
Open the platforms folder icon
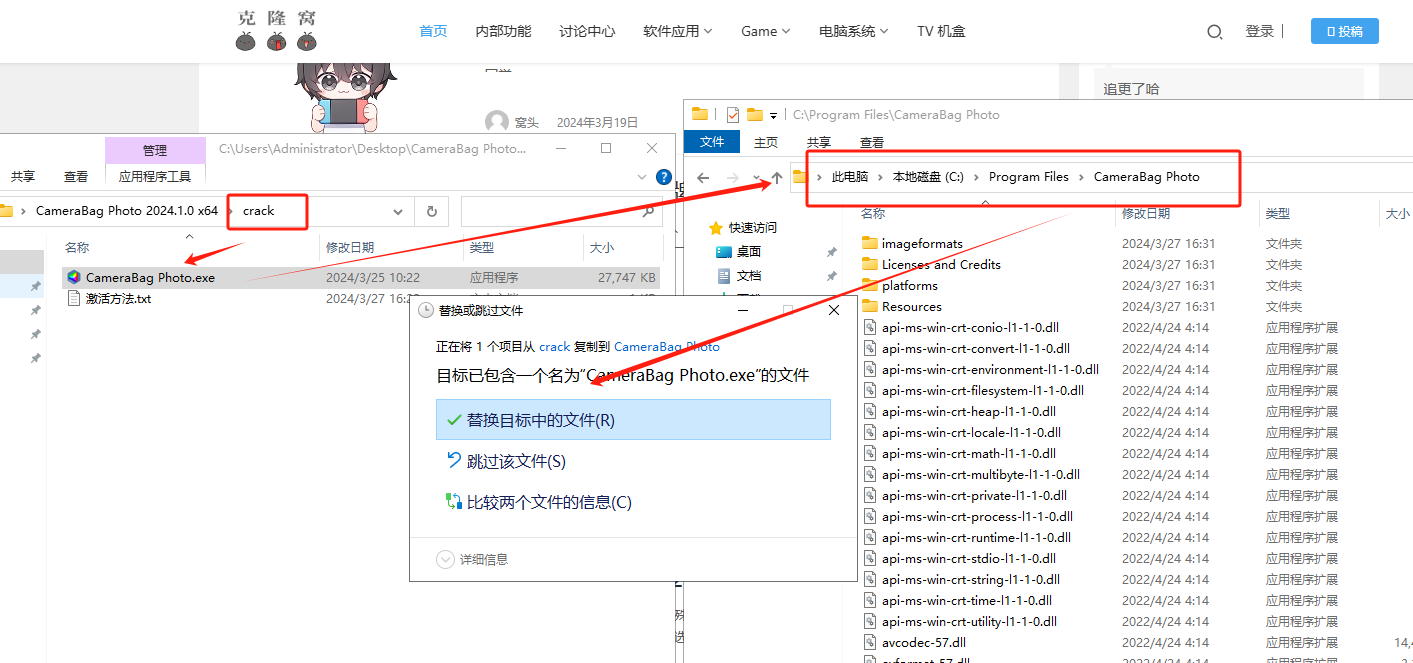point(869,285)
